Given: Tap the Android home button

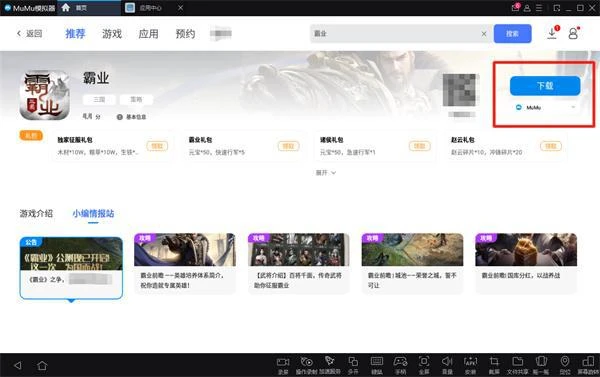Looking at the screenshot, I should pyautogui.click(x=42, y=366).
